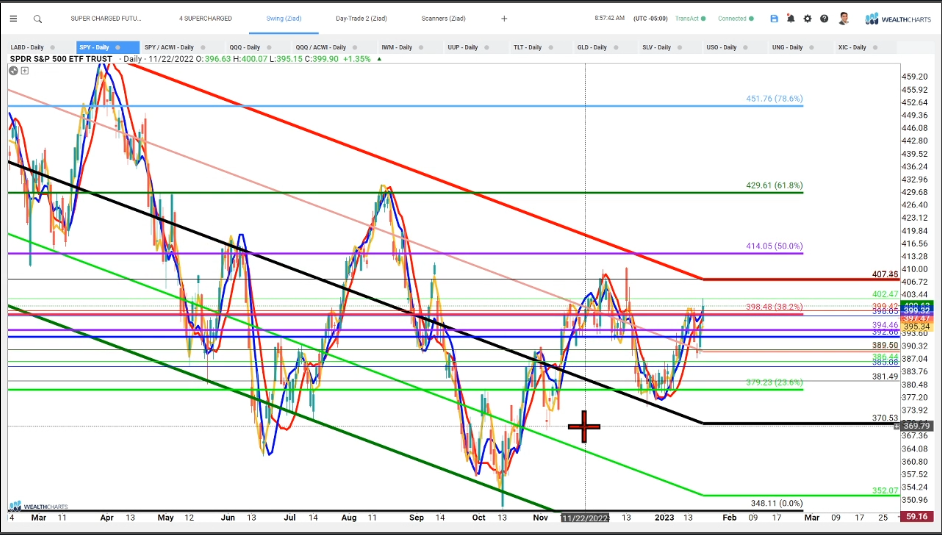Switch to the UUP - Daily chart tab
The width and height of the screenshot is (942, 535).
[x=464, y=47]
